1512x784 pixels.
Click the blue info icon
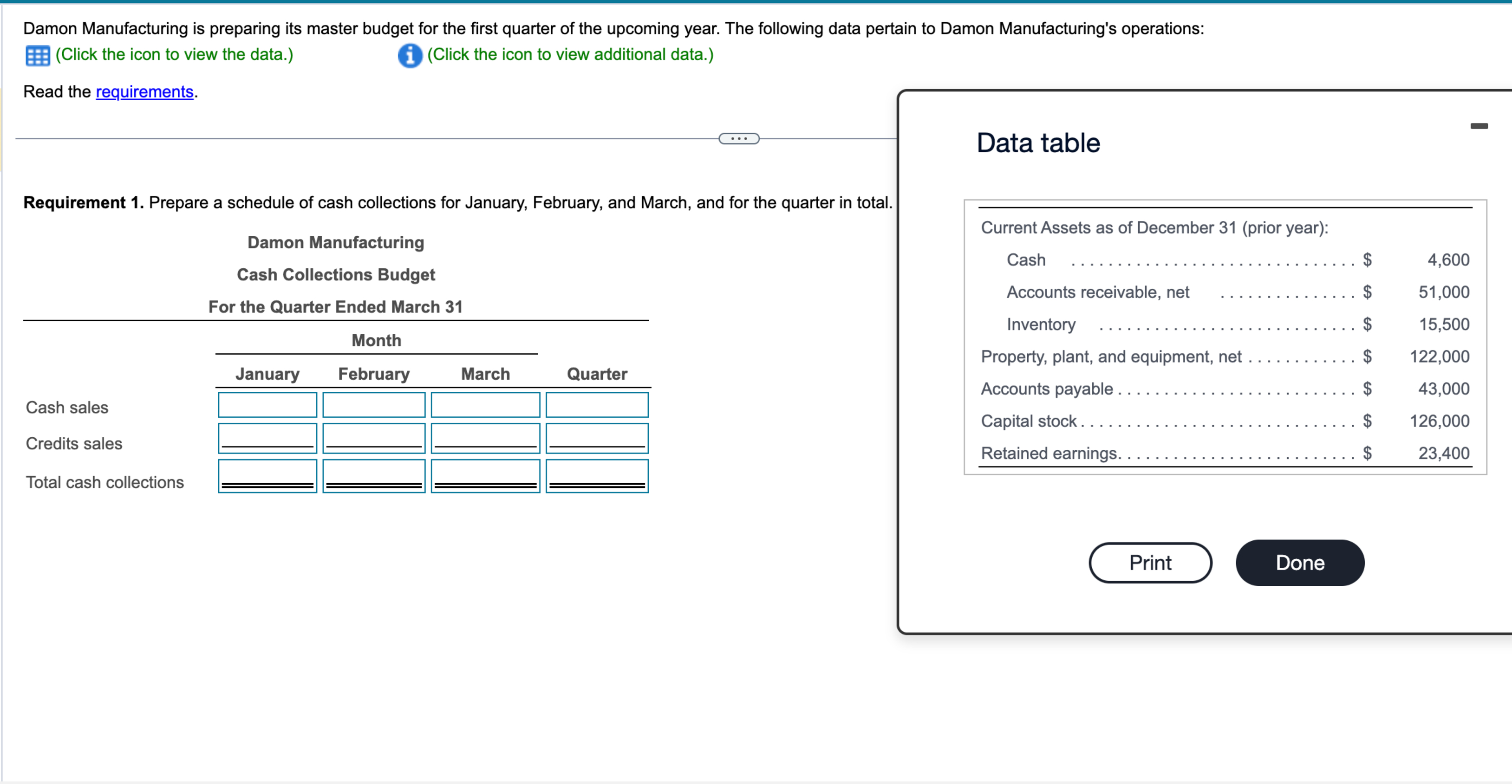[x=410, y=56]
